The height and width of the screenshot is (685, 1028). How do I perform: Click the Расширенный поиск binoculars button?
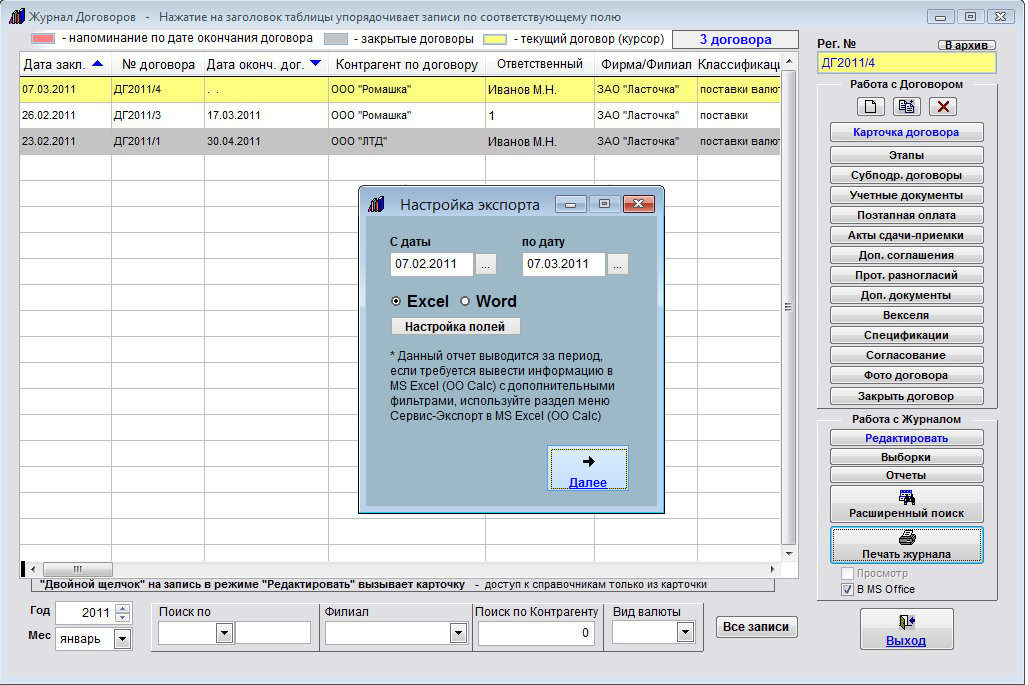point(906,504)
